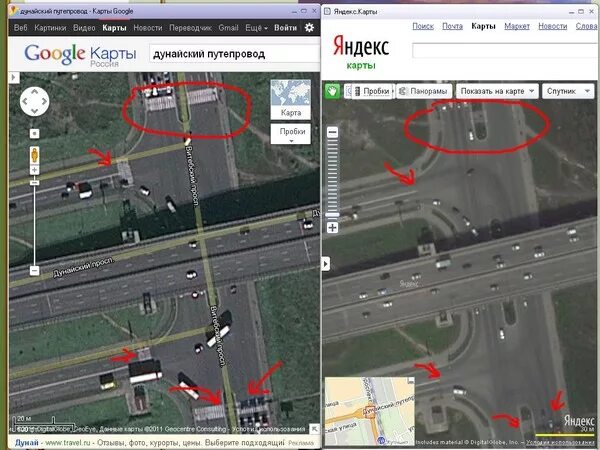Open Переводчик in the Google top bar
Image resolution: width=600 pixels, height=450 pixels.
(191, 28)
